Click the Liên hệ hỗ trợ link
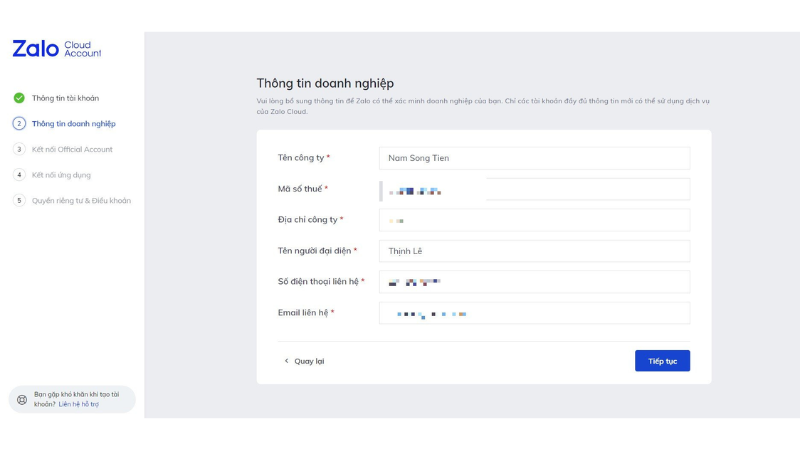Image resolution: width=800 pixels, height=450 pixels. tap(79, 404)
